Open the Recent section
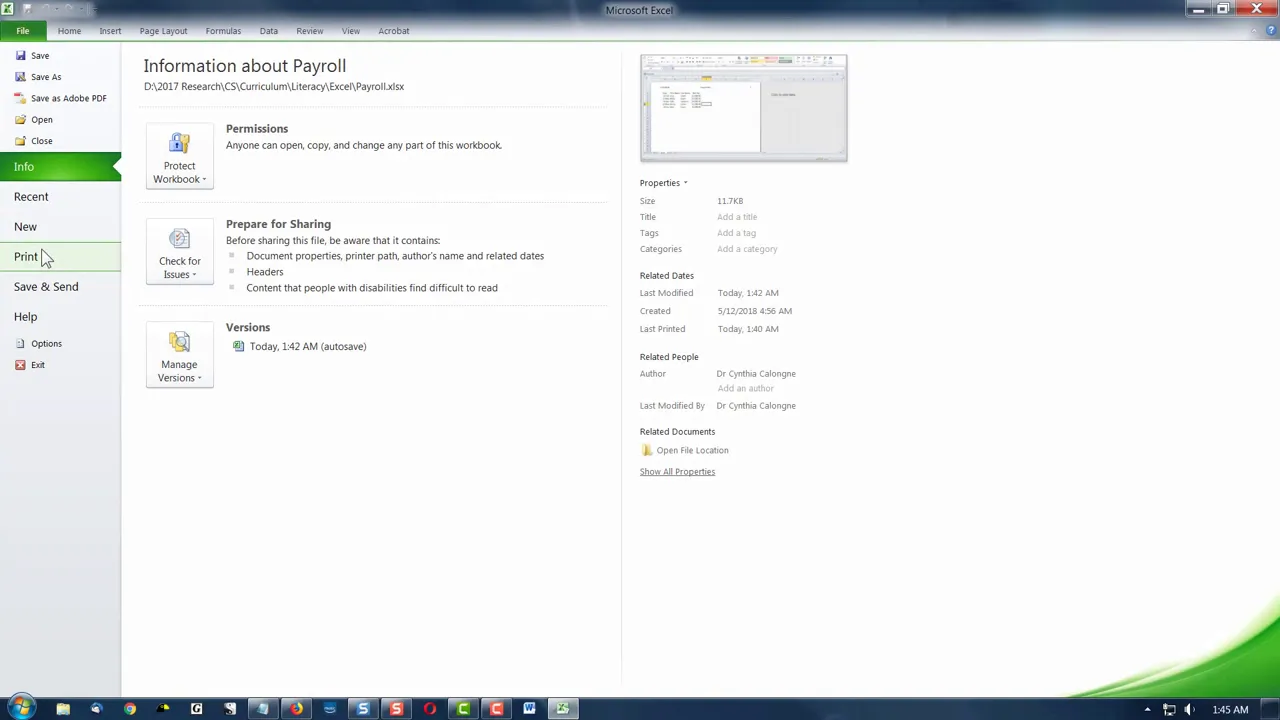The width and height of the screenshot is (1280, 720). coord(60,197)
